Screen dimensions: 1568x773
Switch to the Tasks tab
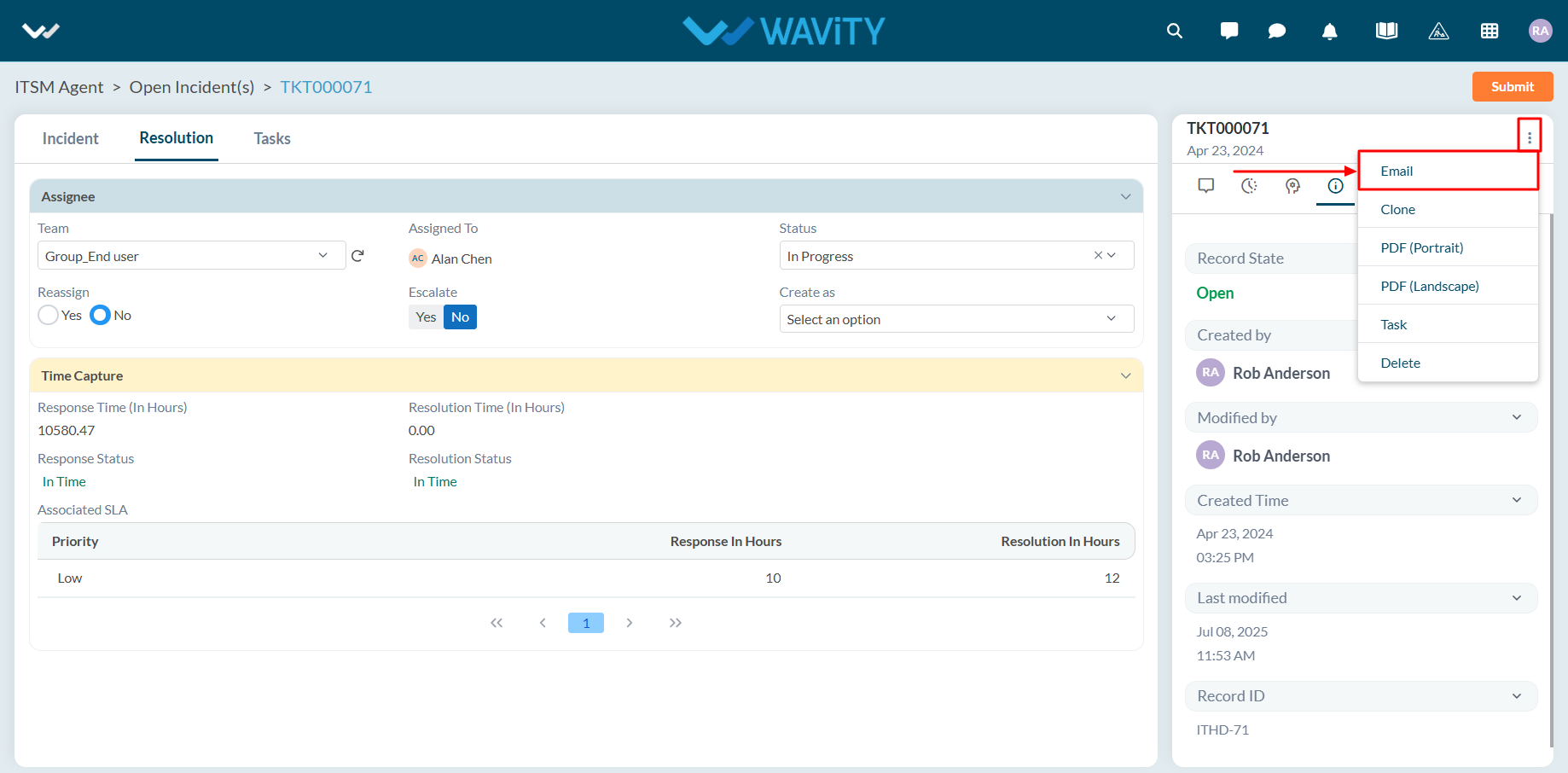272,138
